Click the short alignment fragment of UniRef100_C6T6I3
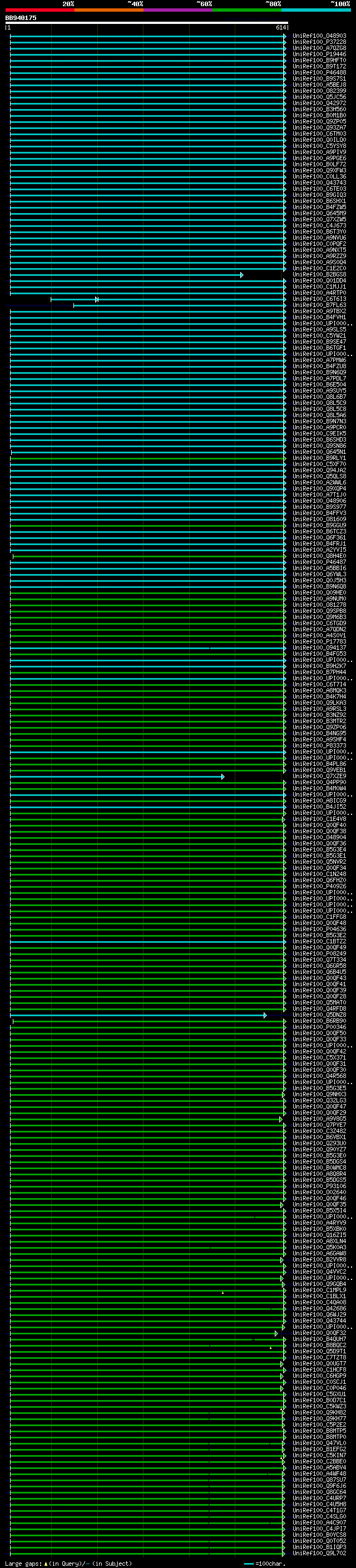 point(74,299)
